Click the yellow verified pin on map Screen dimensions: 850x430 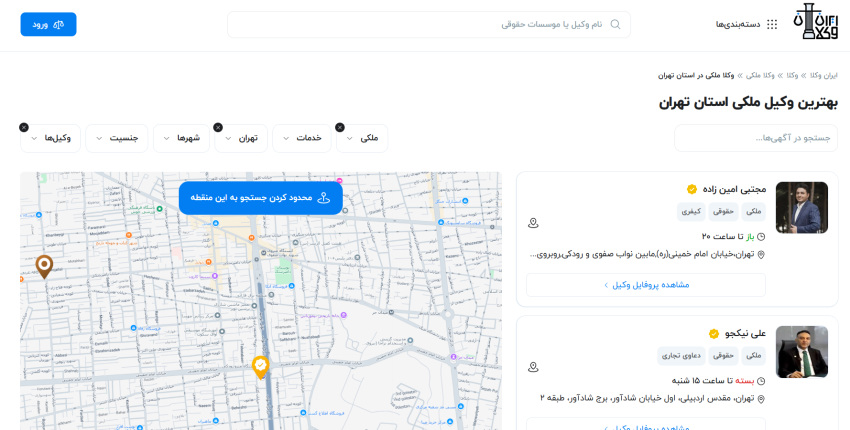click(261, 367)
